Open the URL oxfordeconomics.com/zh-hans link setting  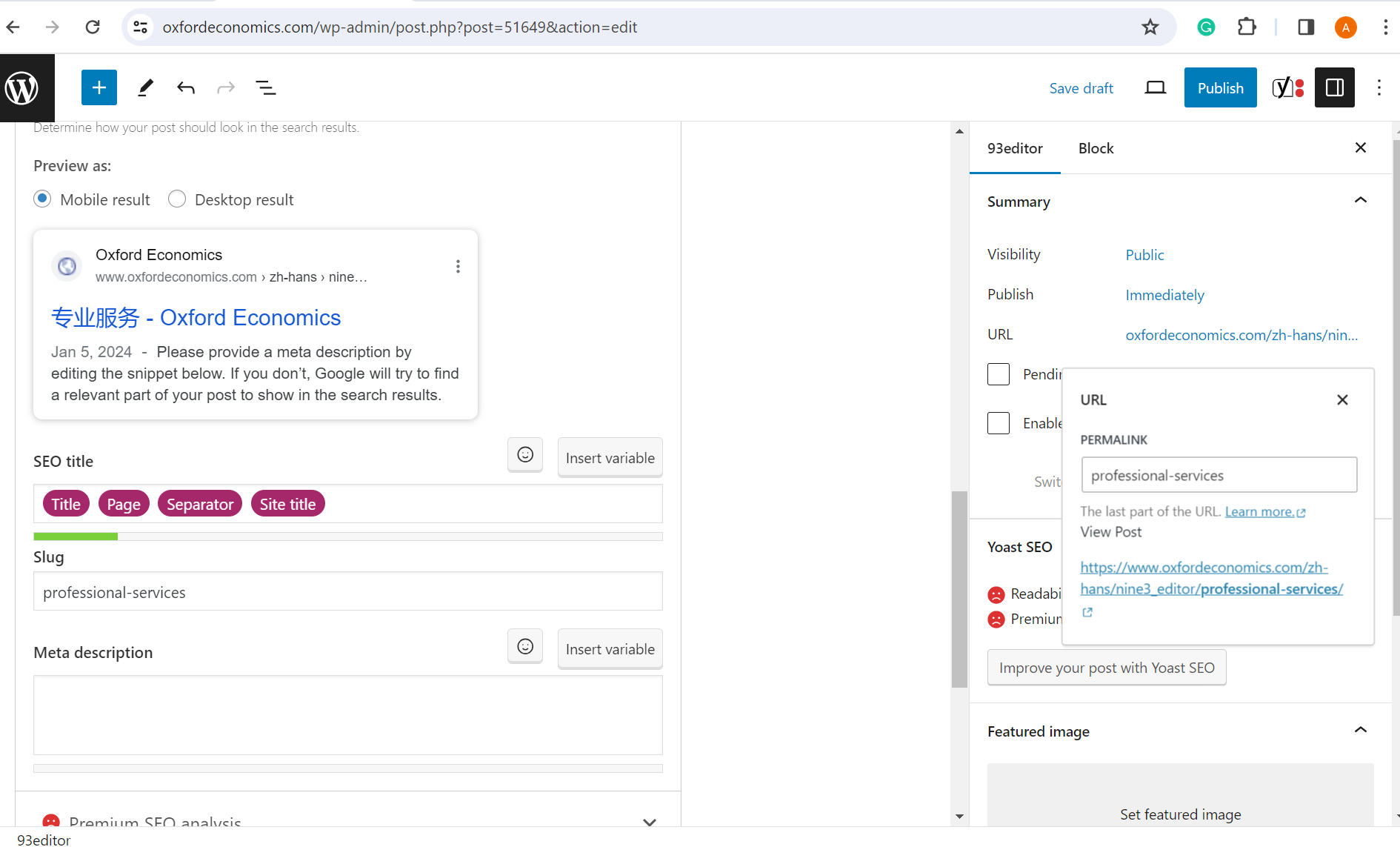[x=1241, y=335]
